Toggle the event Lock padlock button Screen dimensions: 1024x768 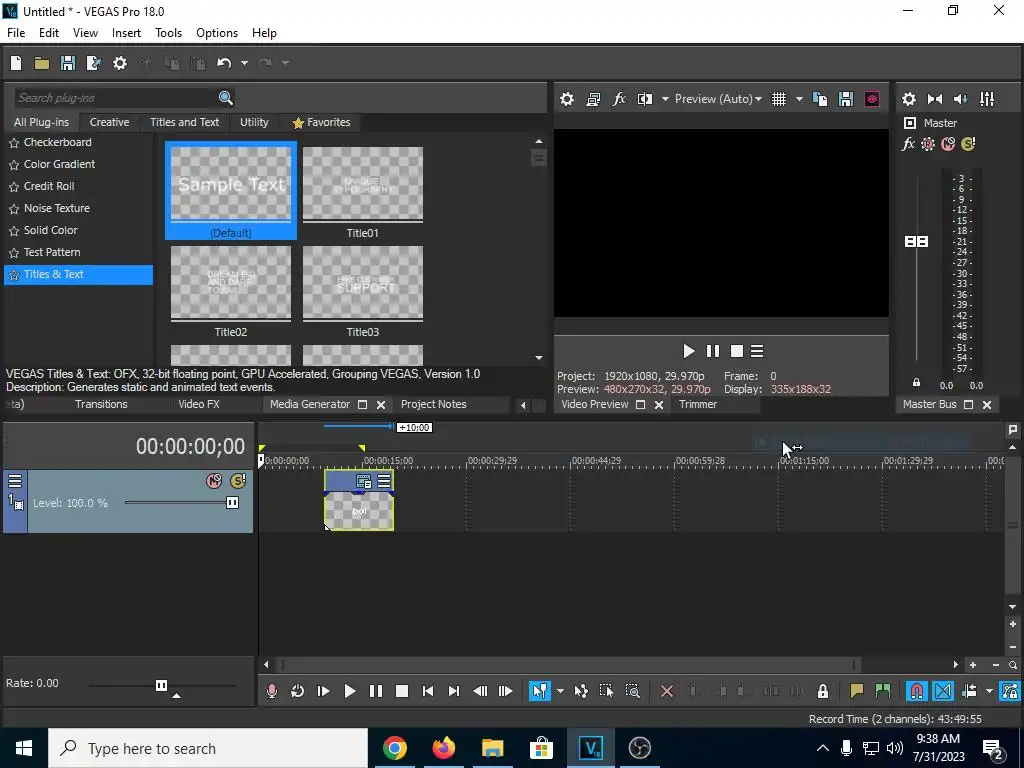coord(823,691)
